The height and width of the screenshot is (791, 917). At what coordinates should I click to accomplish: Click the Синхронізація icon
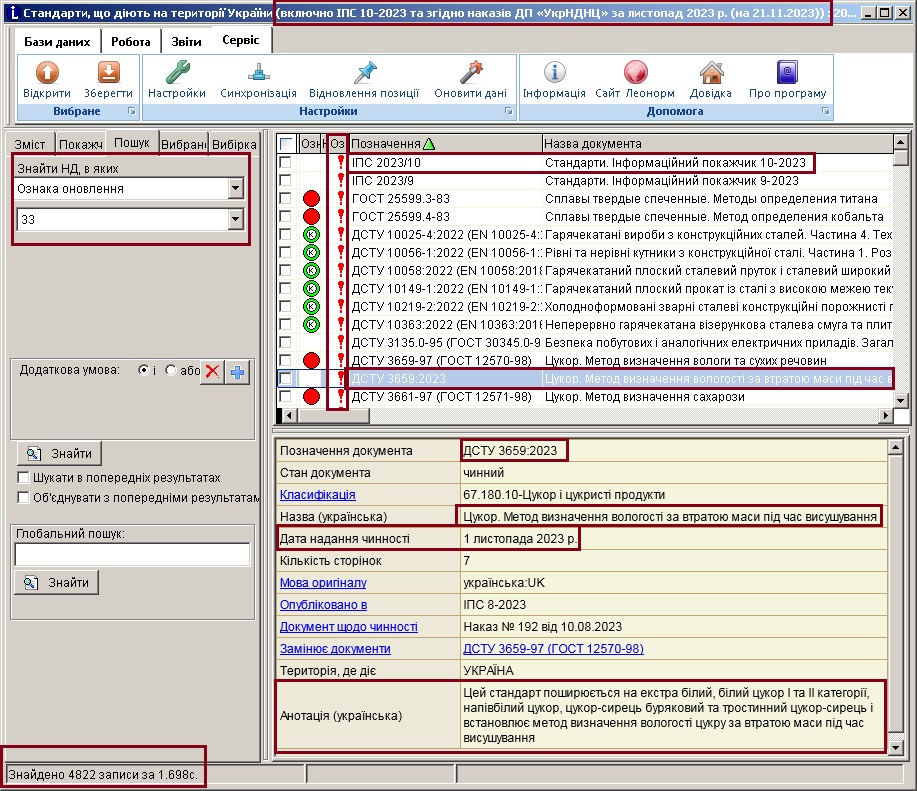[x=258, y=72]
